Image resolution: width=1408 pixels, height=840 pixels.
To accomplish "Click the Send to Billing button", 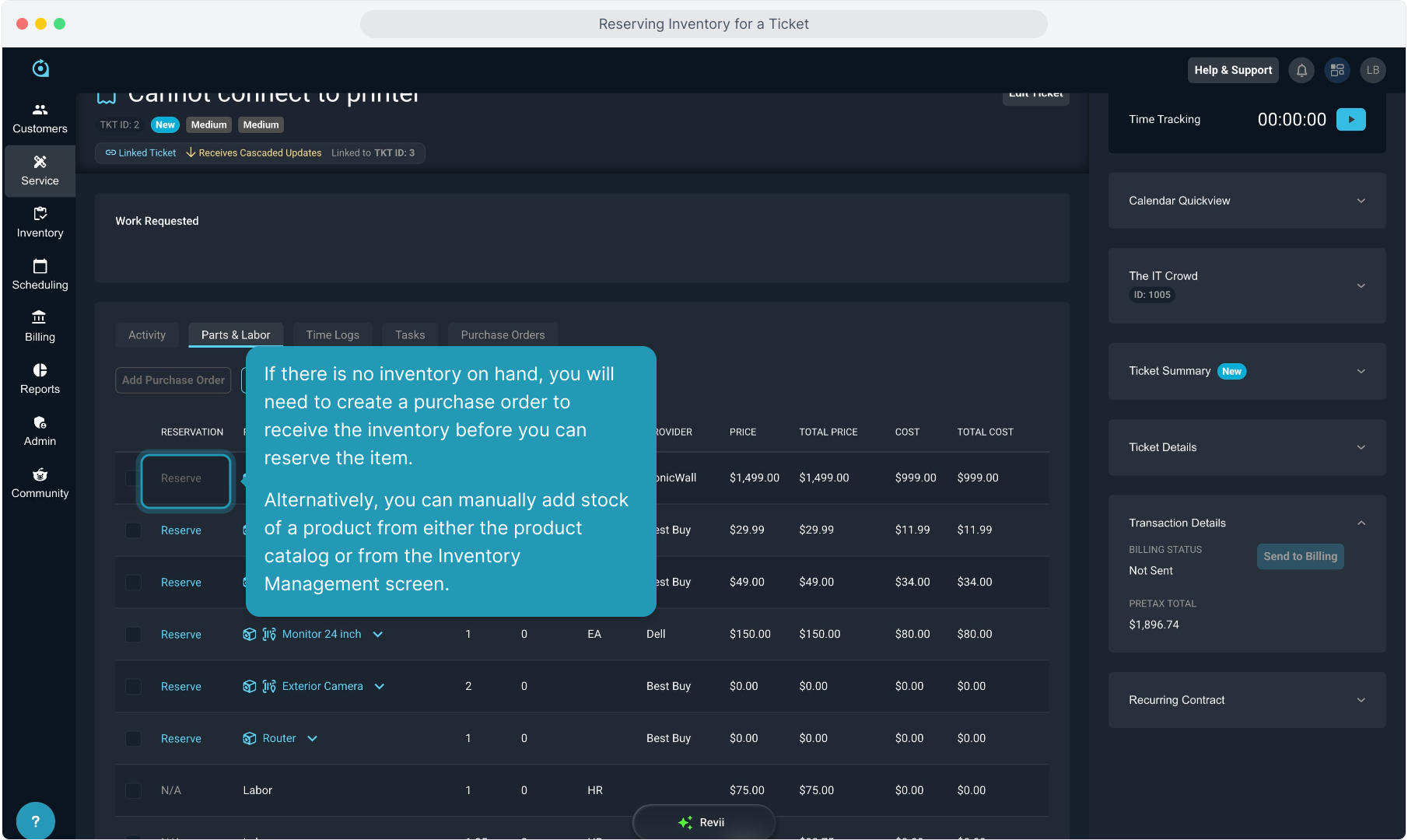I will point(1299,557).
